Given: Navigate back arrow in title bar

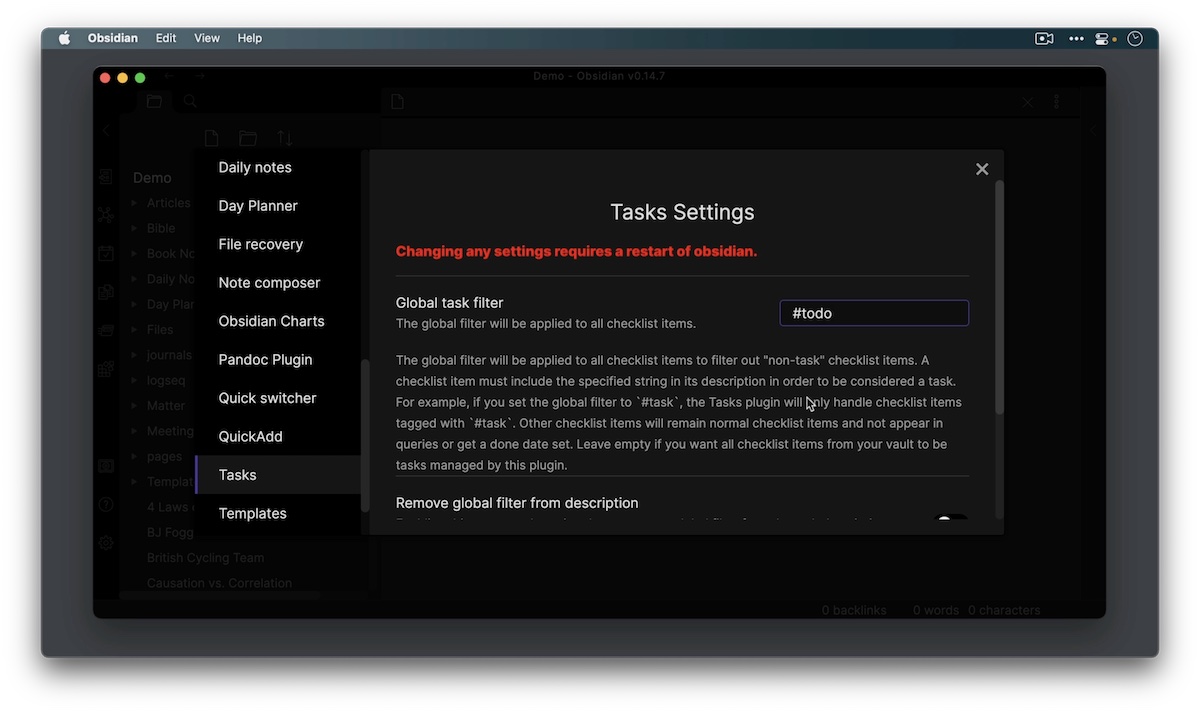Looking at the screenshot, I should [168, 76].
